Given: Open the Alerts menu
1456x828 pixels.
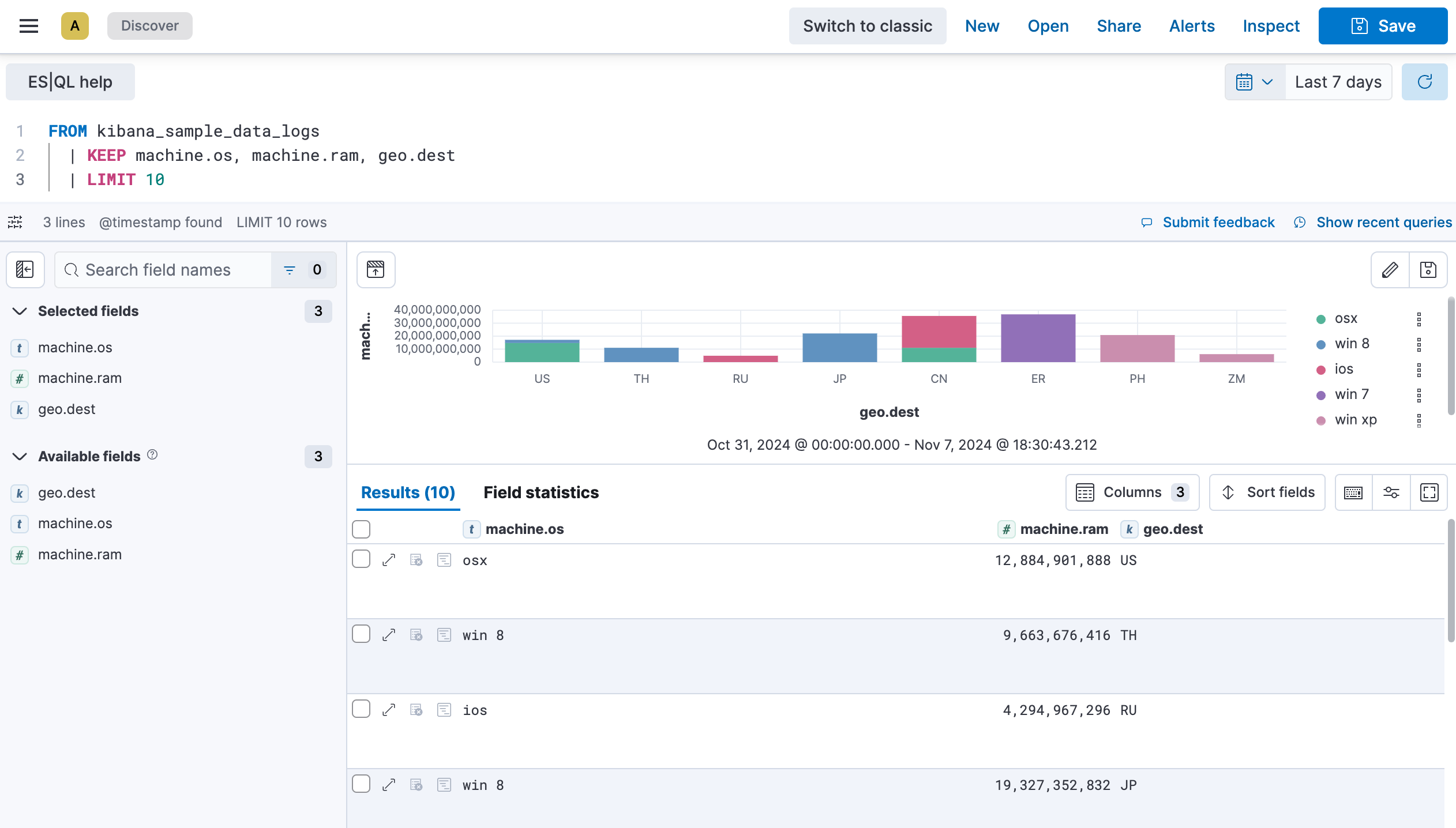Looking at the screenshot, I should pyautogui.click(x=1192, y=26).
